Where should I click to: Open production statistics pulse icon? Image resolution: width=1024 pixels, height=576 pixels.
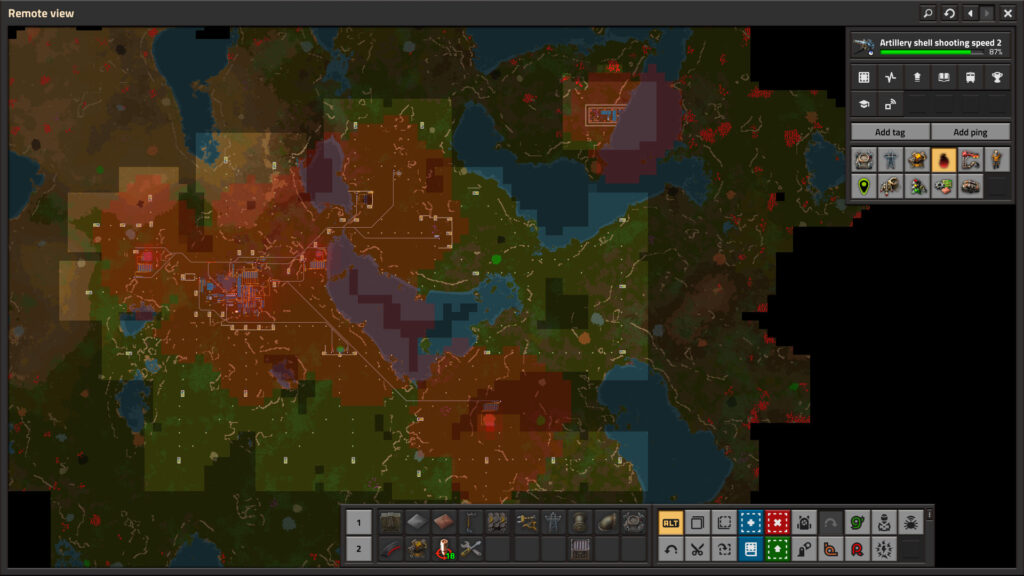[891, 78]
